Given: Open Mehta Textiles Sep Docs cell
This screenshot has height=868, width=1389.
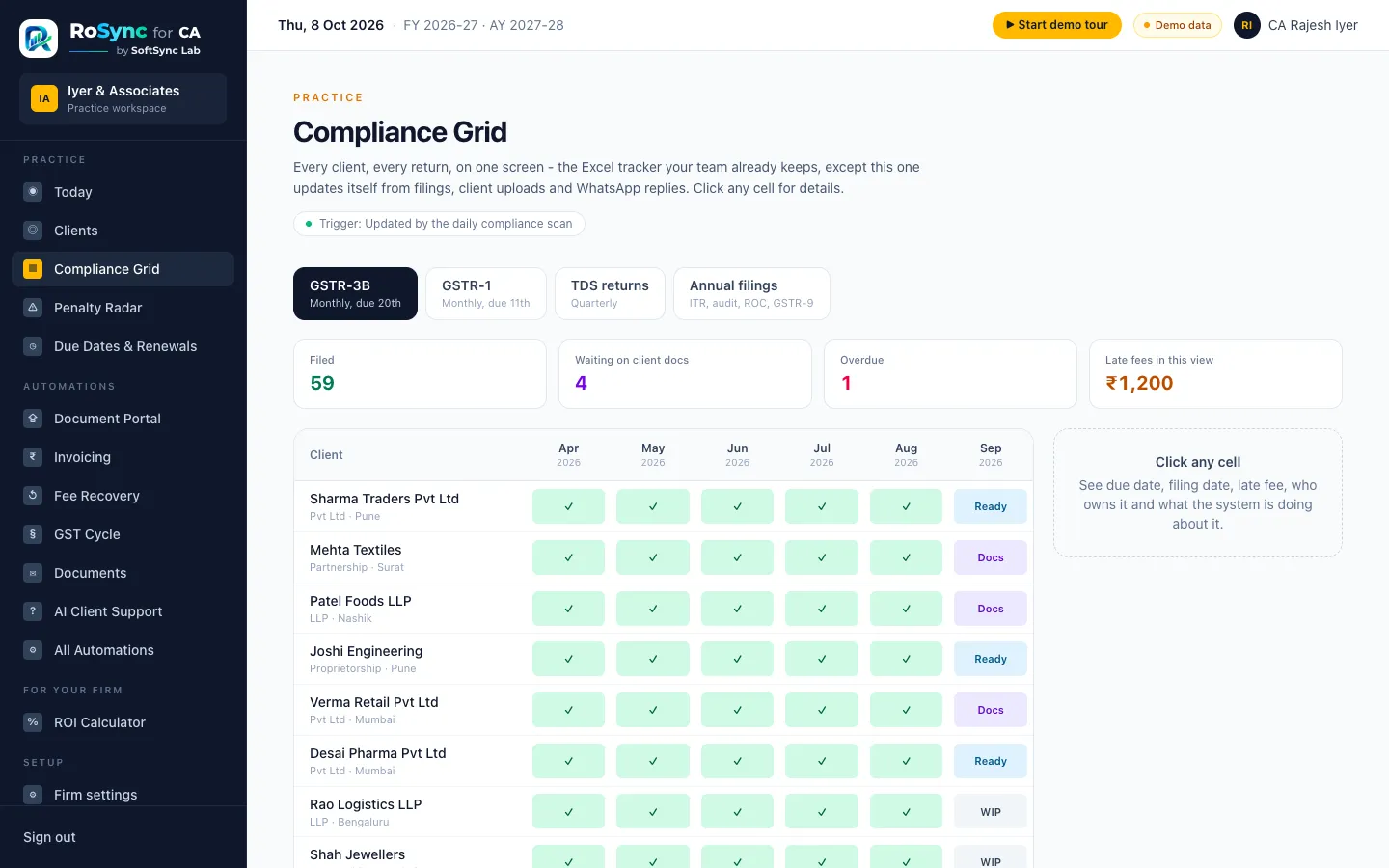Looking at the screenshot, I should click(x=991, y=557).
